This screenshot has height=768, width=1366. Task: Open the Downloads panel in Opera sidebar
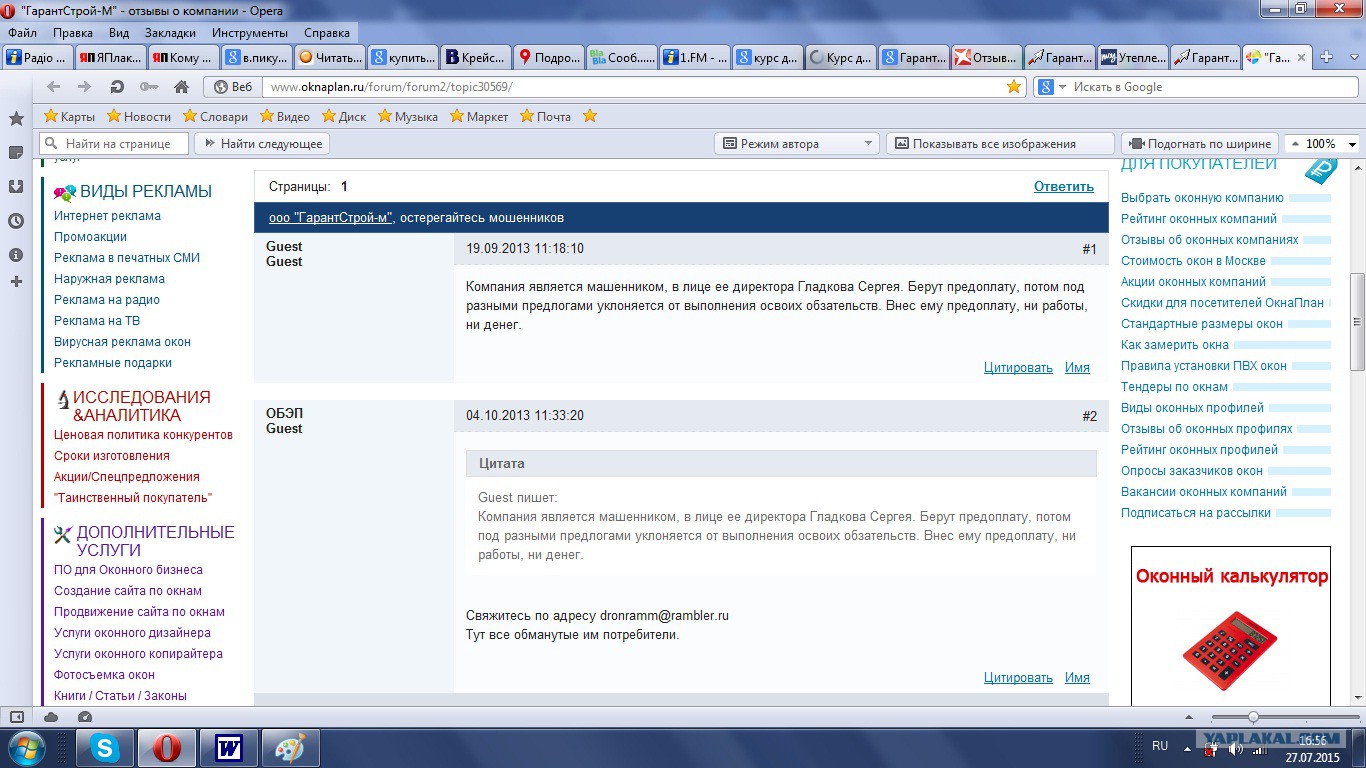pos(16,187)
